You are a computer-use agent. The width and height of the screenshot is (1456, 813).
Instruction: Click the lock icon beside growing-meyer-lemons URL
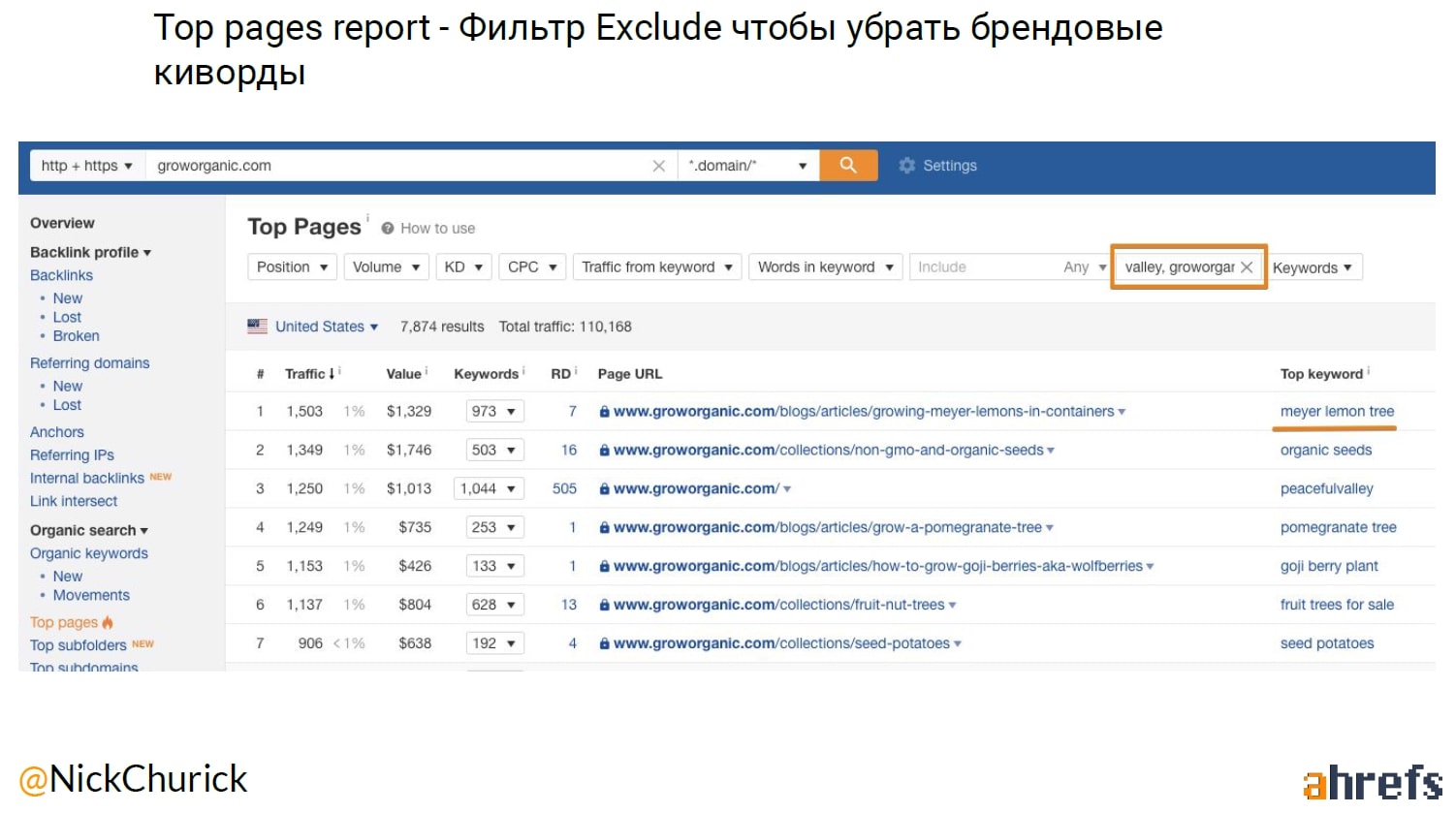[604, 412]
